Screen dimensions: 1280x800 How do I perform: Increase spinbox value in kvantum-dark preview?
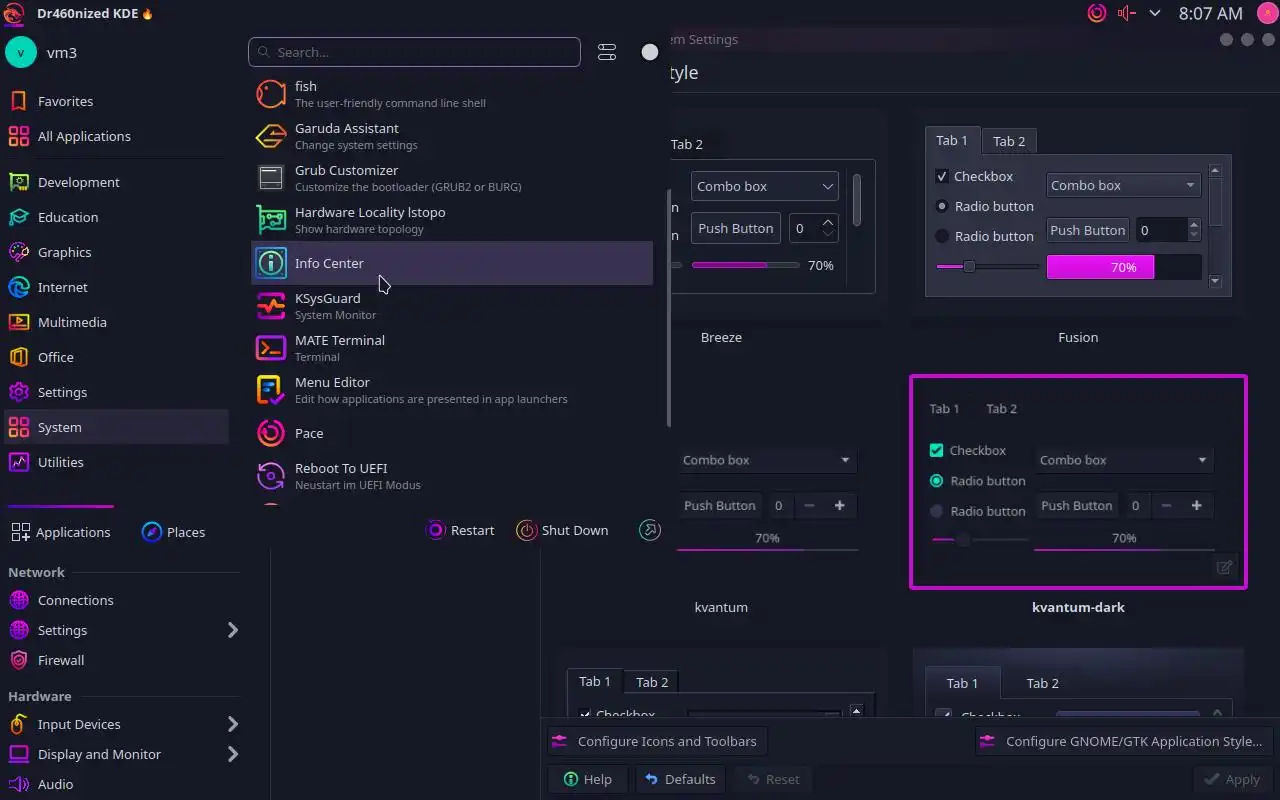point(1196,505)
